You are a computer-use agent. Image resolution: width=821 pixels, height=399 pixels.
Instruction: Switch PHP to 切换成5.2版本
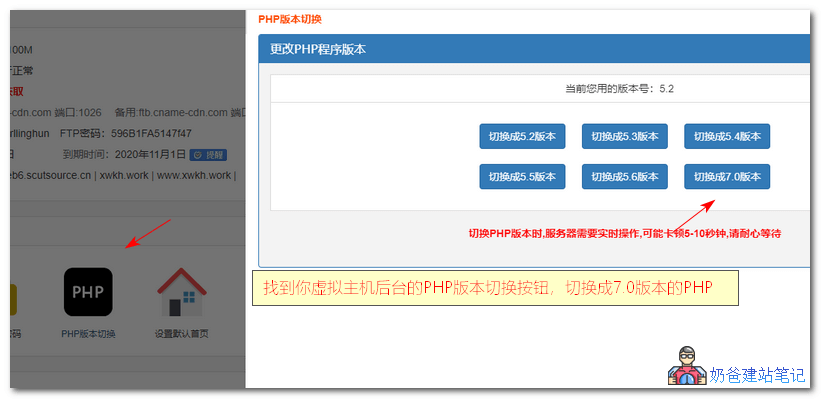(522, 136)
